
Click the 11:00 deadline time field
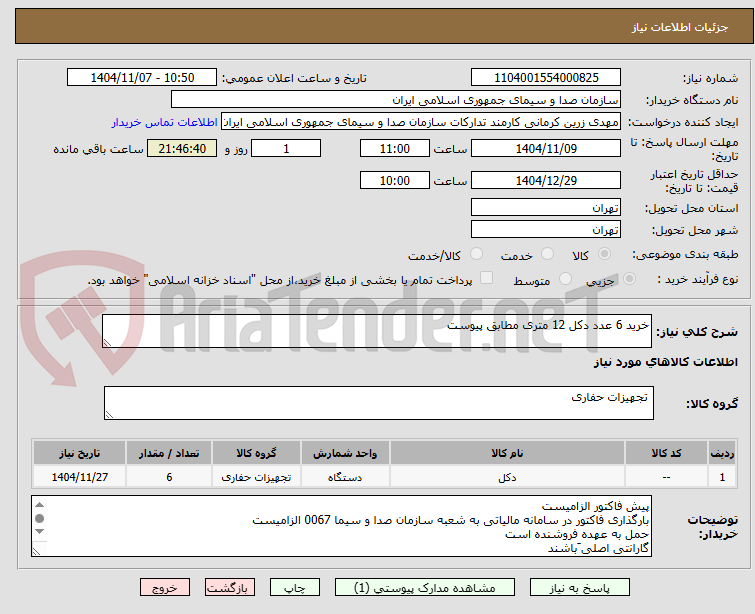(395, 148)
